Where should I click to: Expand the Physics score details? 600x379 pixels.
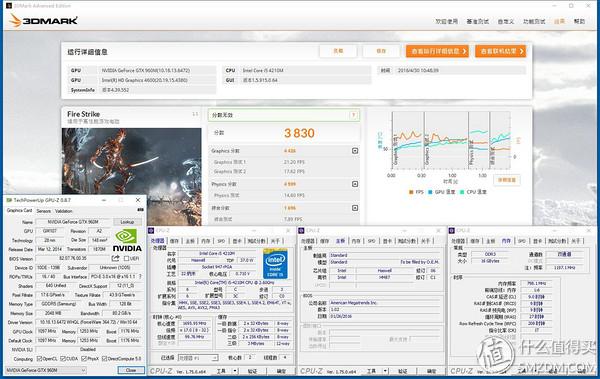(355, 184)
